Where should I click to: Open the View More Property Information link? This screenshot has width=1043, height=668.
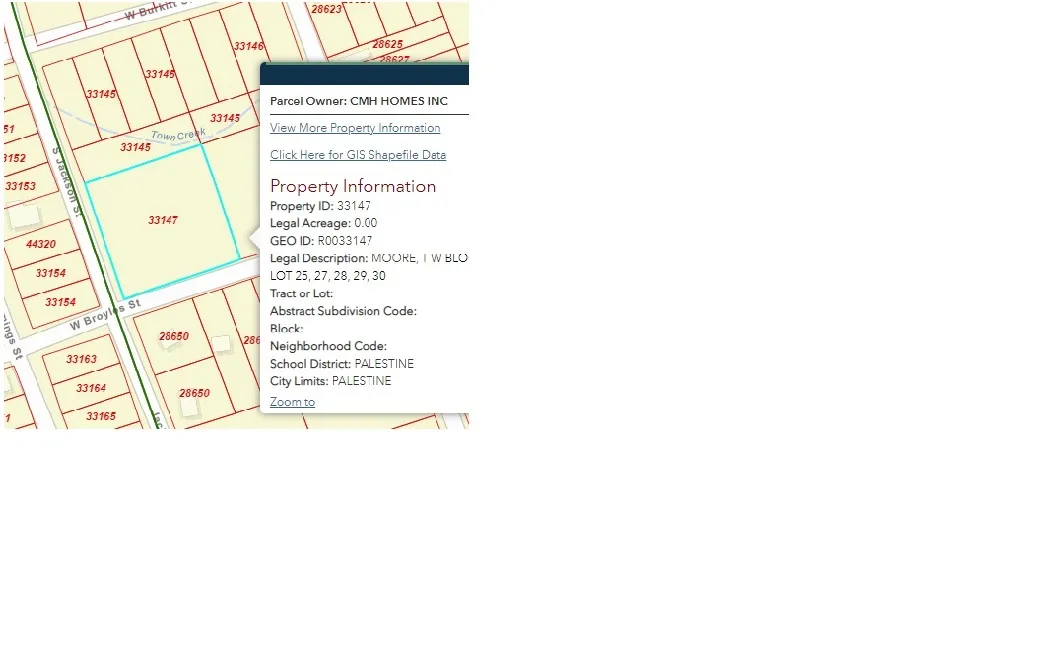click(x=354, y=128)
